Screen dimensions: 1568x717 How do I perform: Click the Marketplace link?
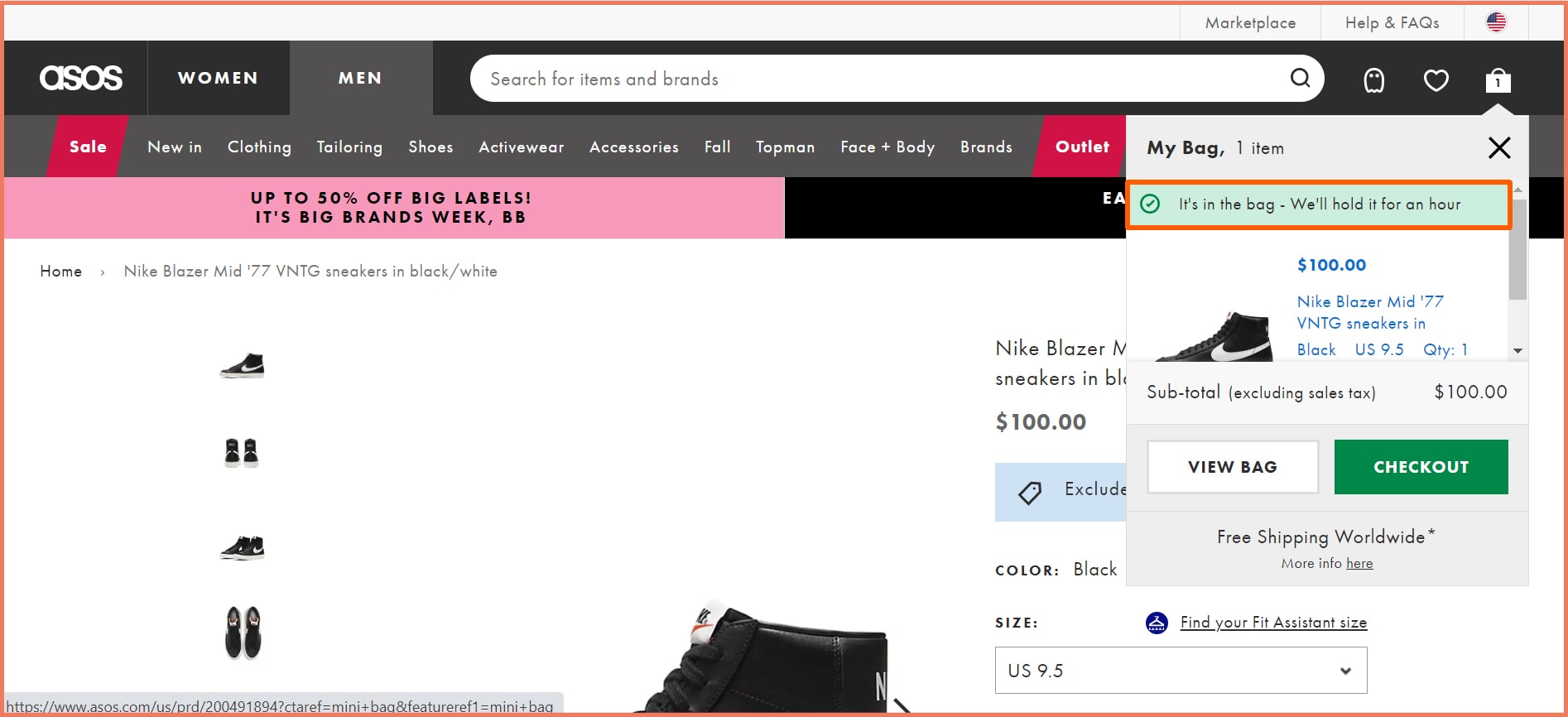click(1250, 22)
